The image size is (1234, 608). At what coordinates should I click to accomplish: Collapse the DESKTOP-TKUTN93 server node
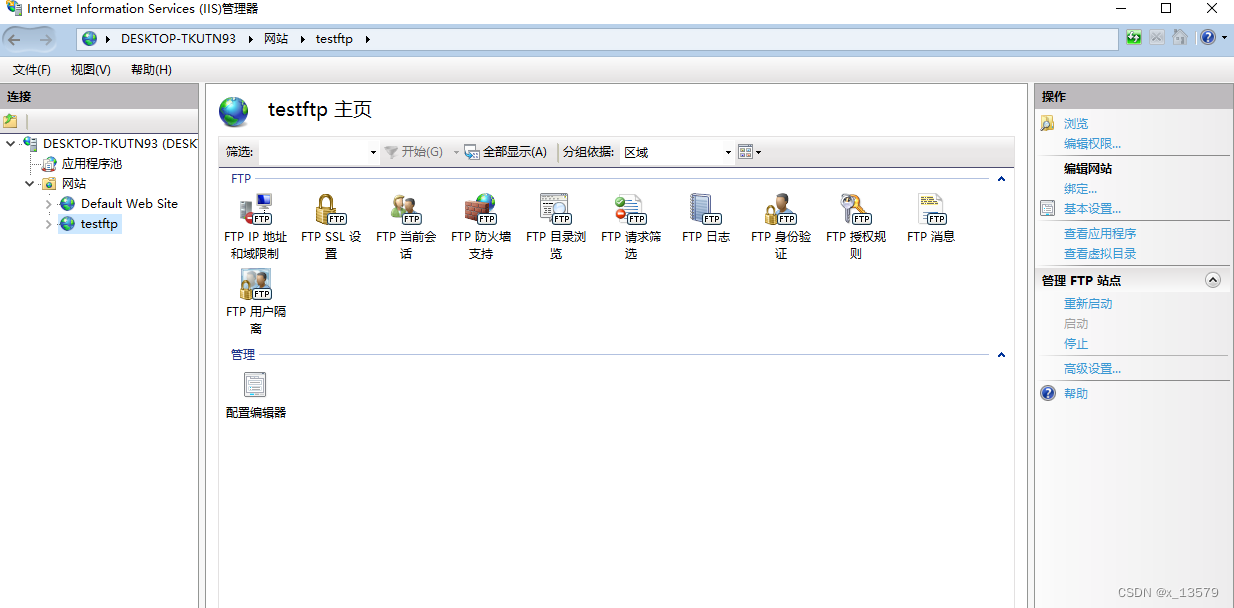point(10,144)
